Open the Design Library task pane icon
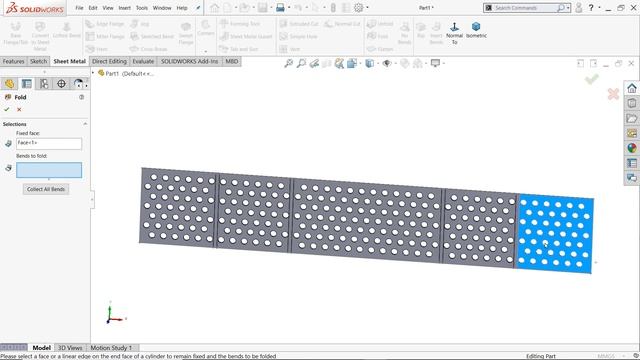This screenshot has width=640, height=360. pyautogui.click(x=632, y=103)
